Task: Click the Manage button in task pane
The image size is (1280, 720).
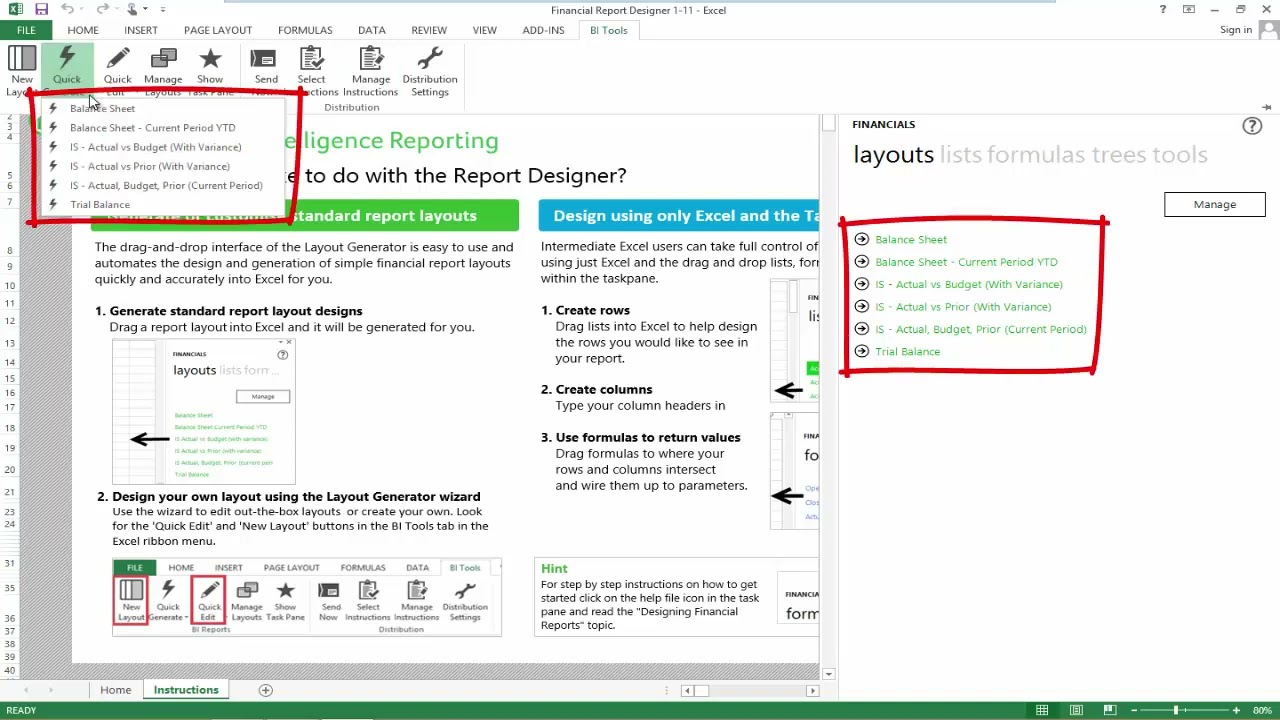Action: [1215, 204]
